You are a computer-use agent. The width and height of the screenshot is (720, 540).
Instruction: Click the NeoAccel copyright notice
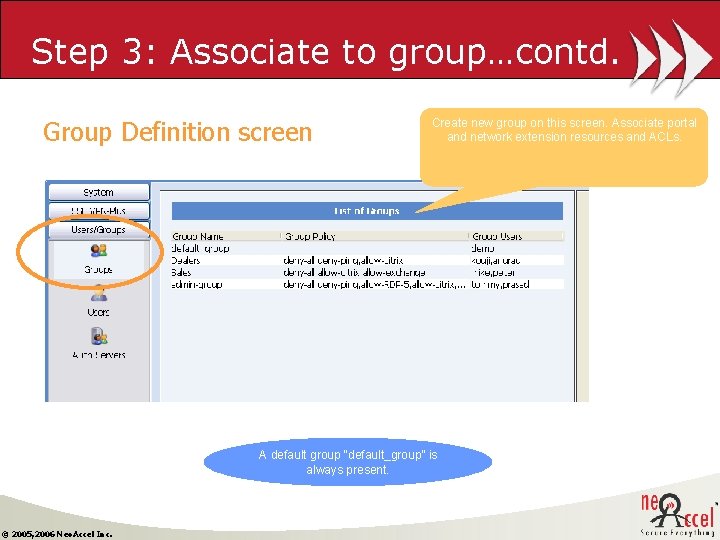pyautogui.click(x=57, y=534)
